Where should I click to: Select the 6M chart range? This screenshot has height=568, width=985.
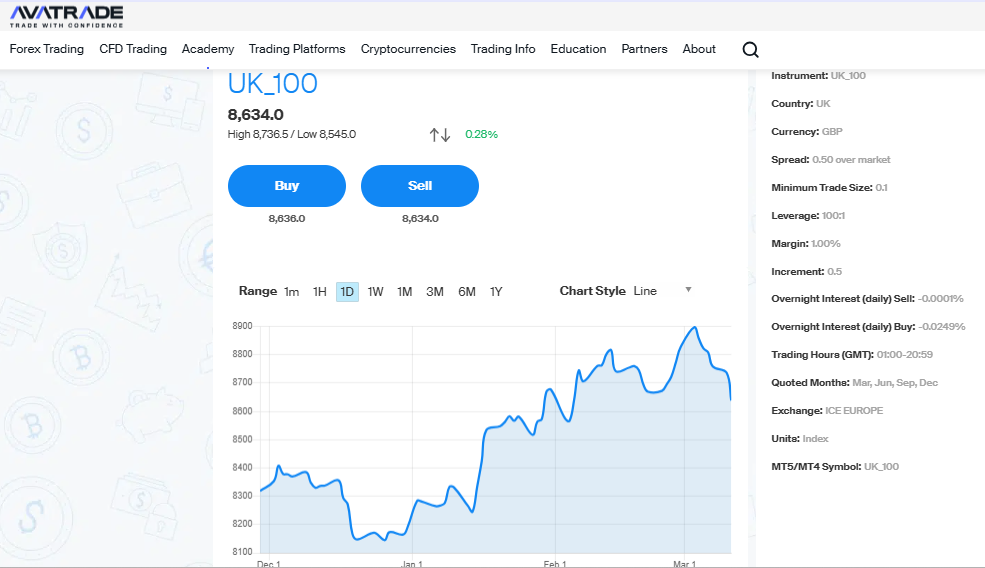point(467,292)
